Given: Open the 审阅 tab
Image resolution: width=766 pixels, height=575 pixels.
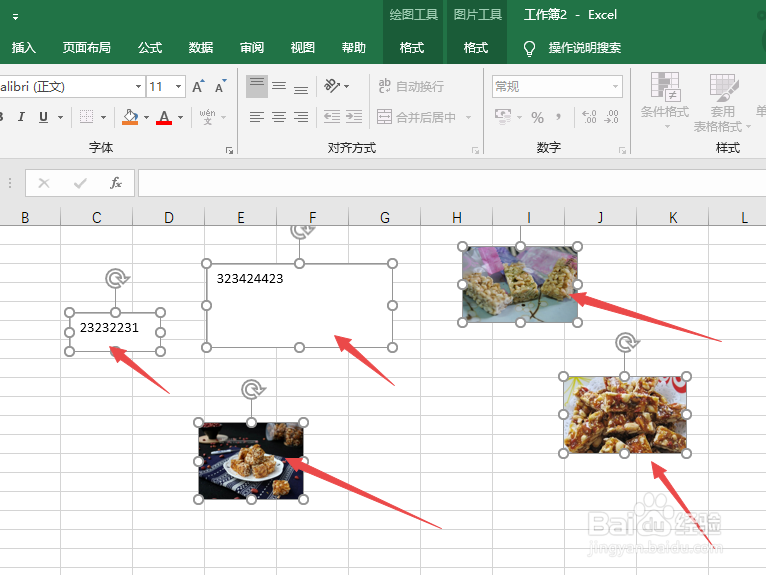Looking at the screenshot, I should click(252, 47).
